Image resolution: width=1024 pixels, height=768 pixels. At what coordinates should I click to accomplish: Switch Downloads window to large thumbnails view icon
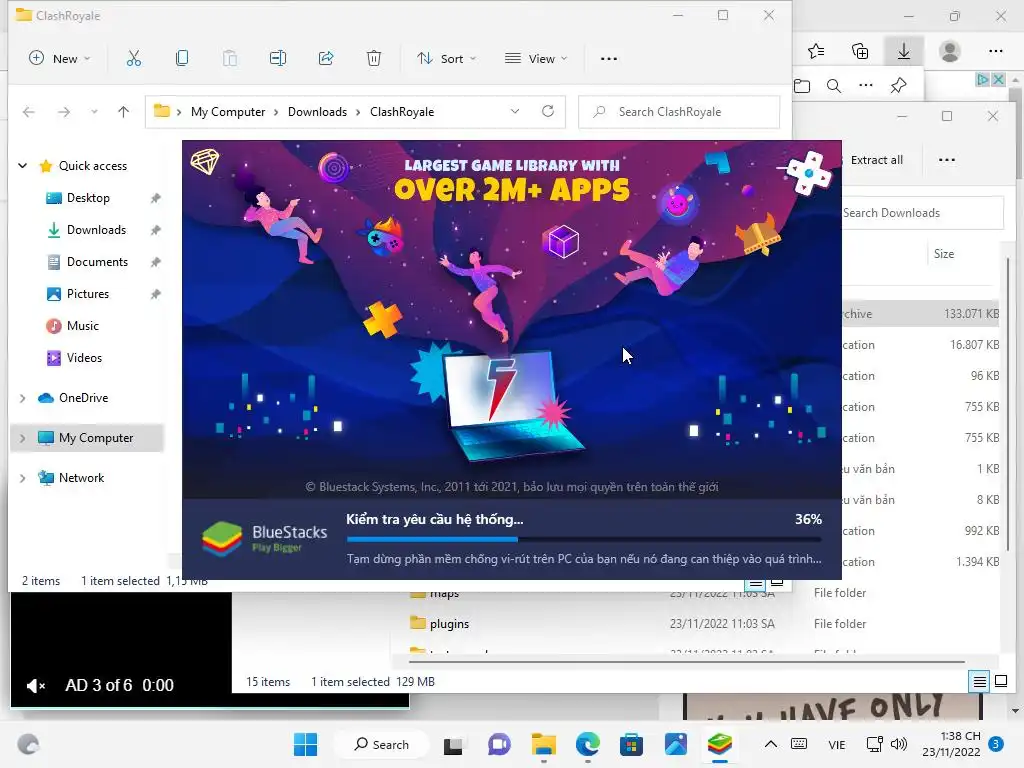(1000, 682)
